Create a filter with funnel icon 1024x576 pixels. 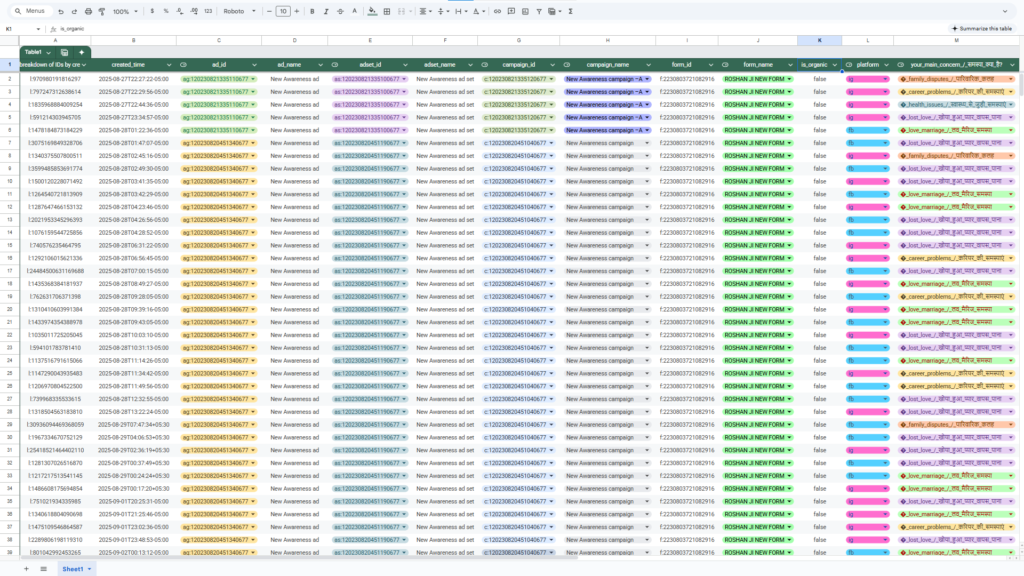[x=538, y=11]
